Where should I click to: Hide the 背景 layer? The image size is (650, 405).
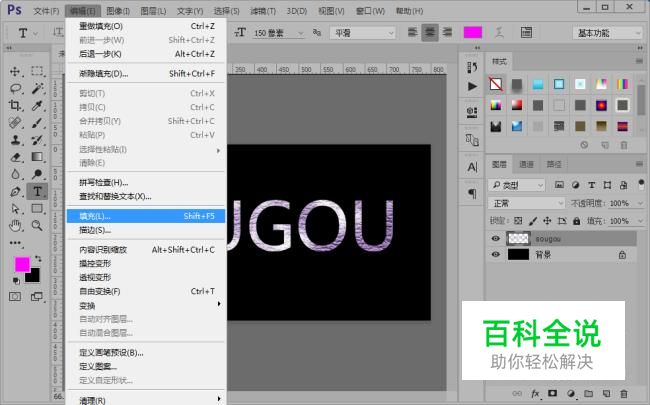pos(495,255)
